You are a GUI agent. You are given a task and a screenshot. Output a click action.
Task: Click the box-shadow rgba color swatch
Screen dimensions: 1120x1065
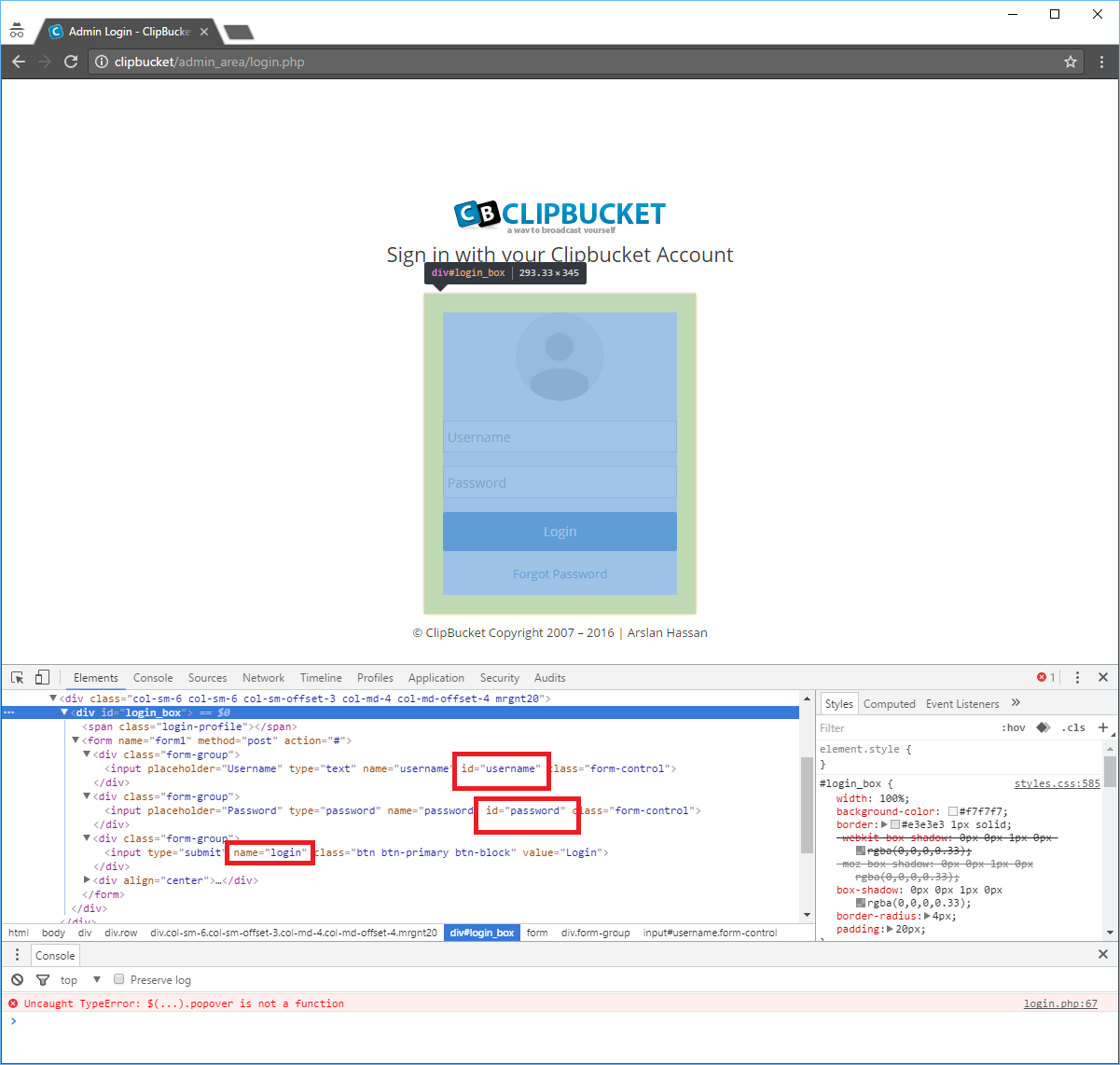point(860,903)
